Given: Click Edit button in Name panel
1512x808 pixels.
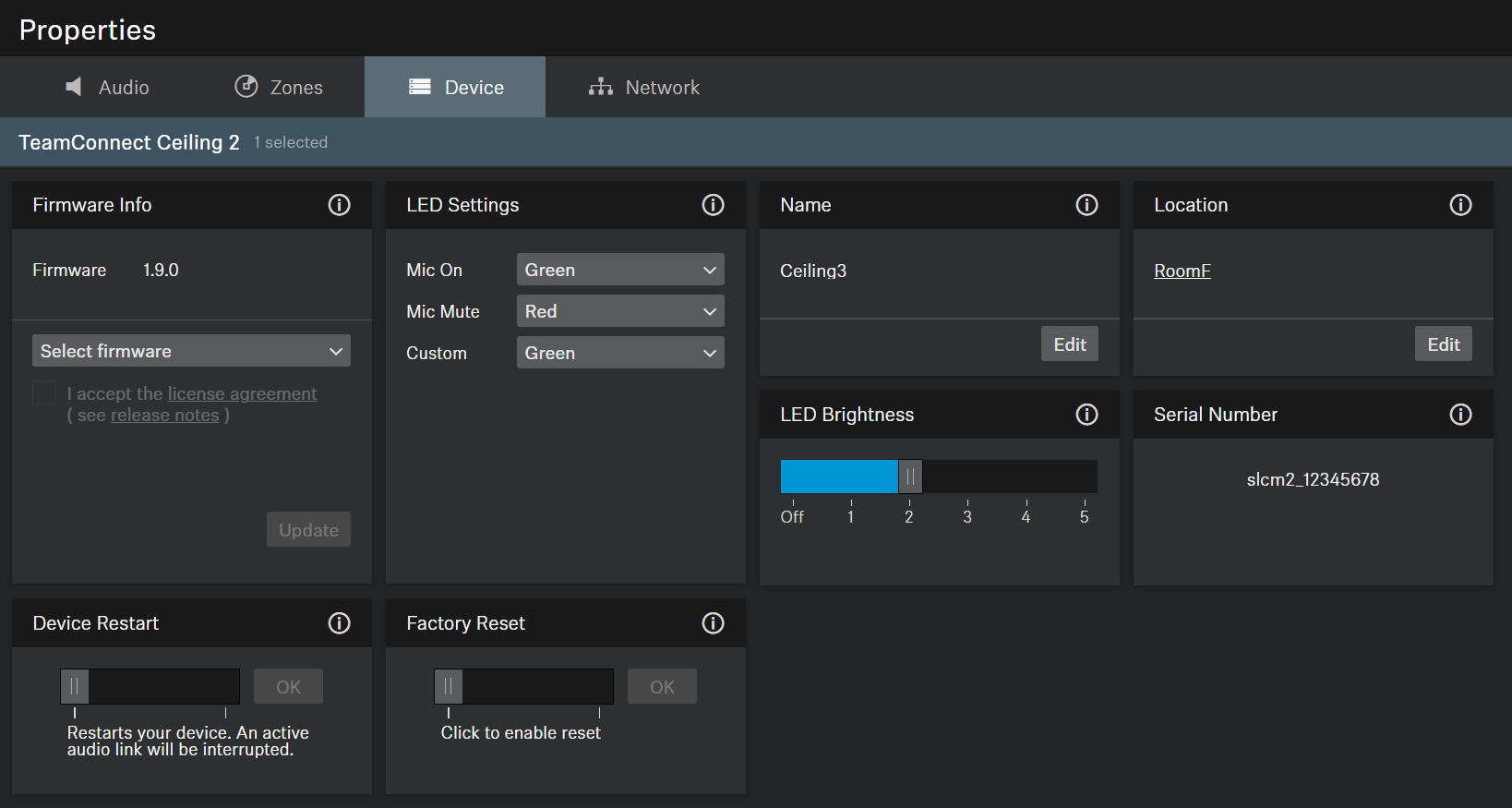Looking at the screenshot, I should [1069, 344].
